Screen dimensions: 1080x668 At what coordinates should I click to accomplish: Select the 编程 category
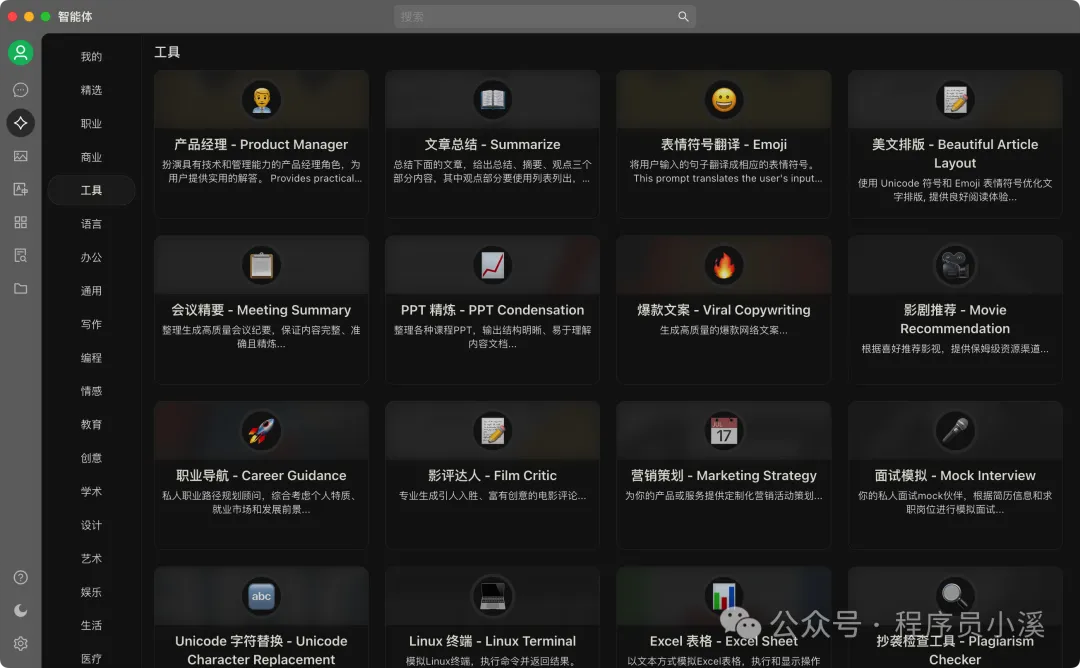click(91, 357)
